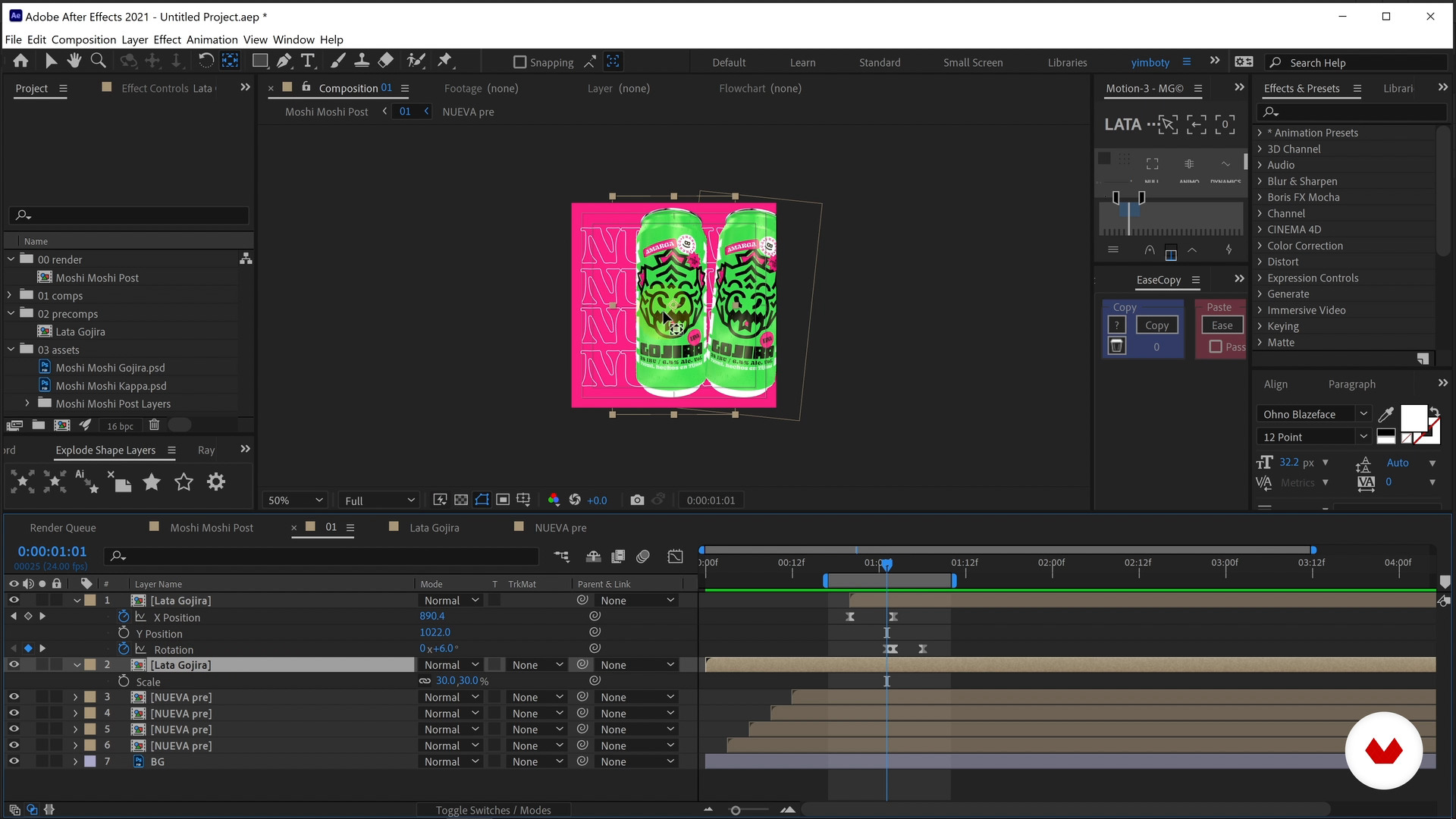
Task: Click the Search Help field
Action: pos(1357,62)
